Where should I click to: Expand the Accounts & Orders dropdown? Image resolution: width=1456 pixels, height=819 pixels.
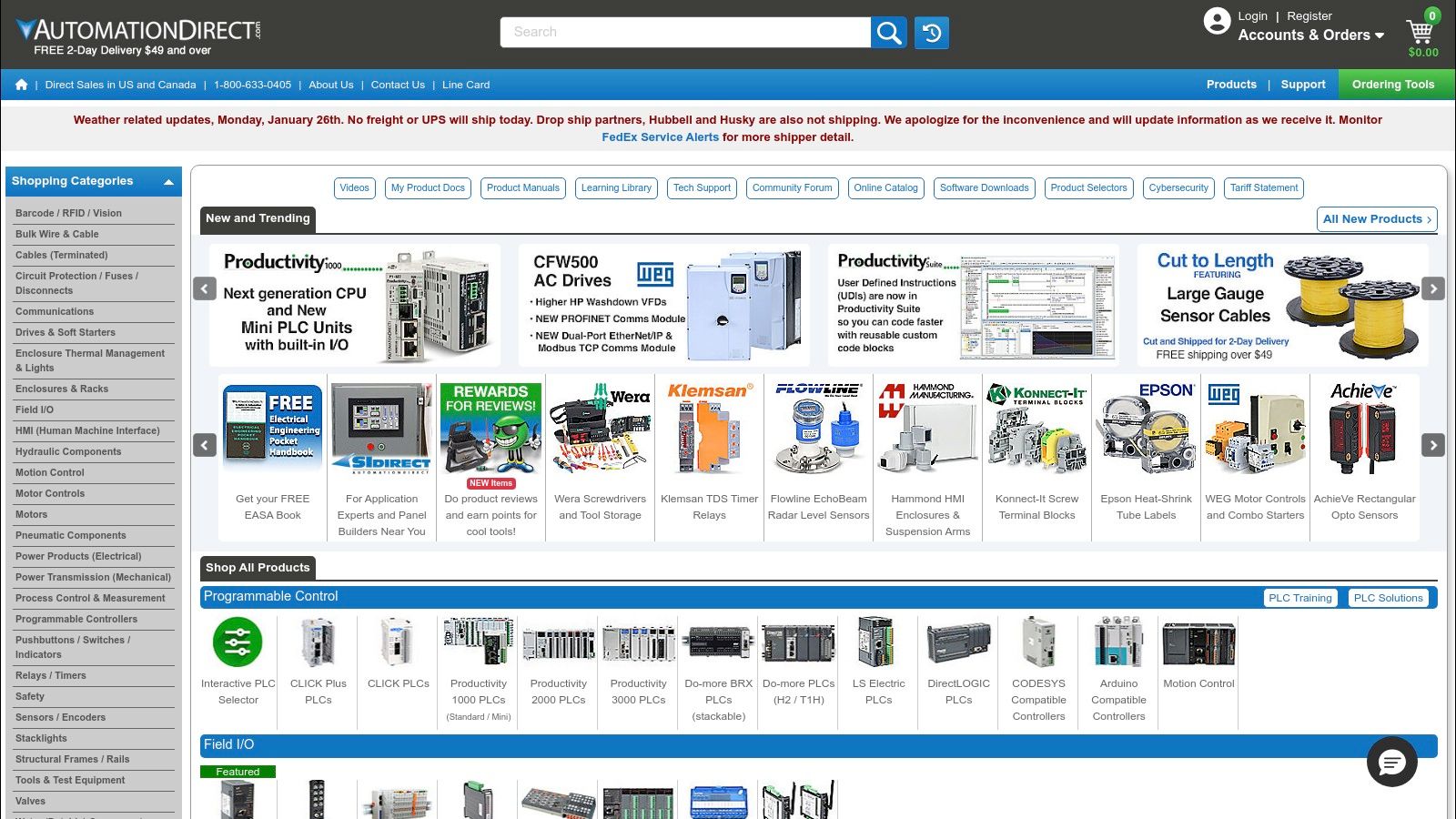(1307, 35)
